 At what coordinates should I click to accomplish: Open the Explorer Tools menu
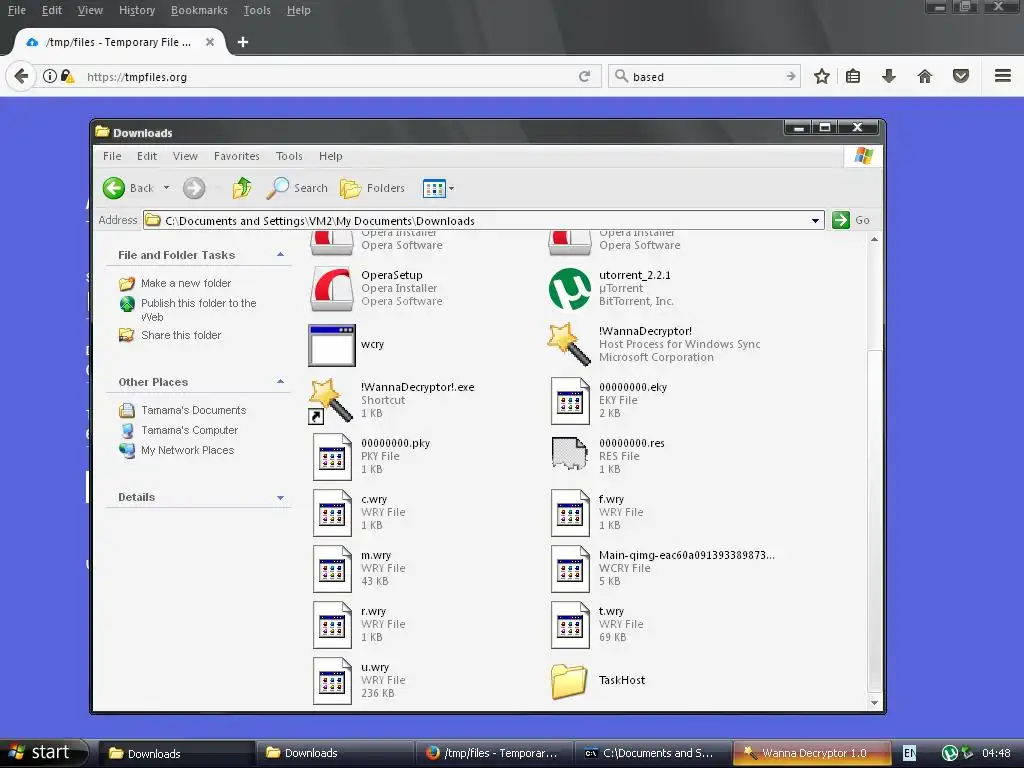pos(289,156)
